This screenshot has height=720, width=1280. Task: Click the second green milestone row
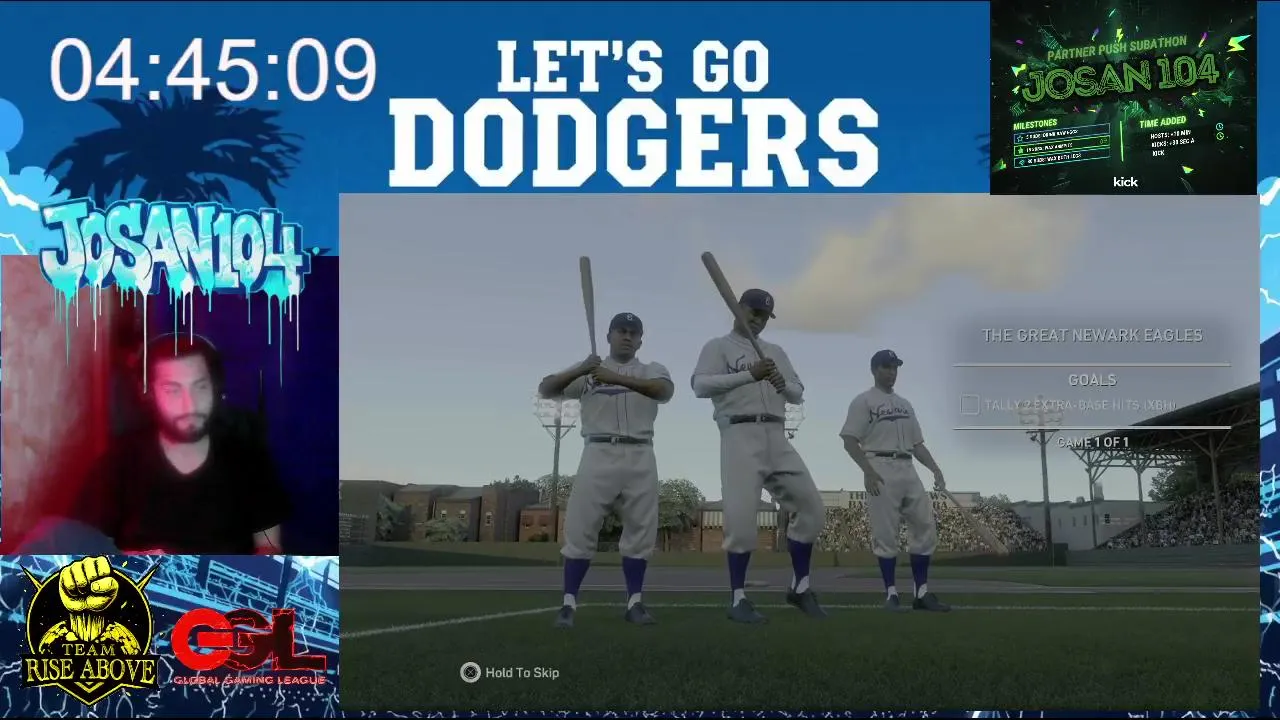click(x=1062, y=148)
